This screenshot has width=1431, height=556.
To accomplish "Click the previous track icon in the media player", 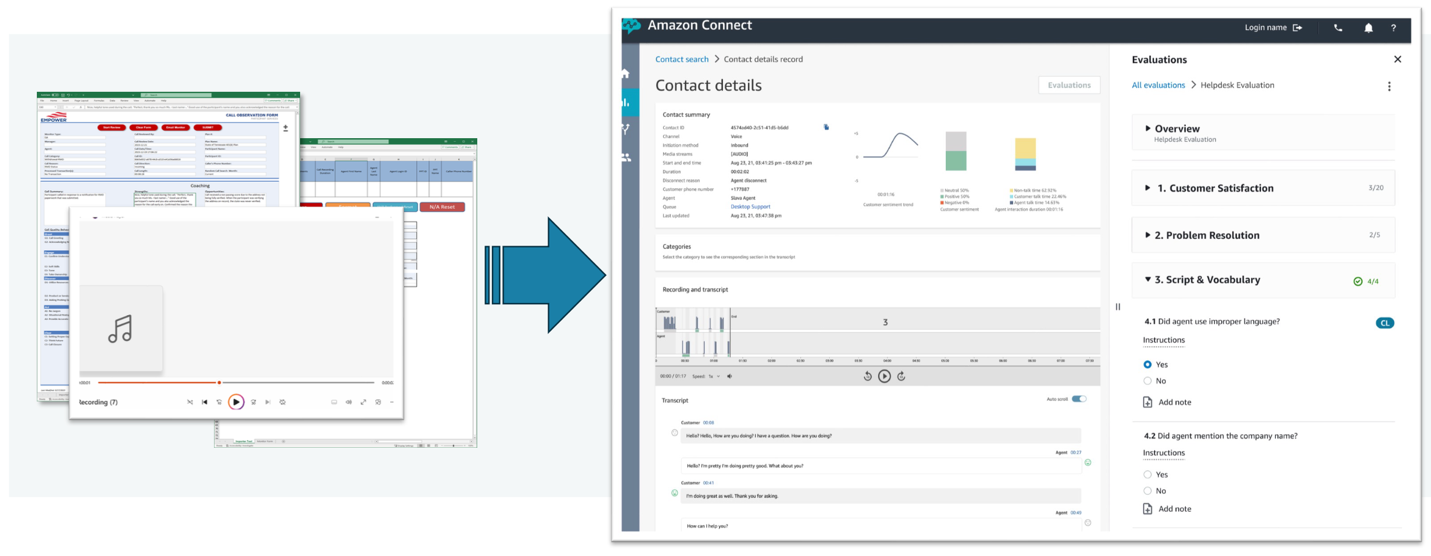I will (x=205, y=402).
